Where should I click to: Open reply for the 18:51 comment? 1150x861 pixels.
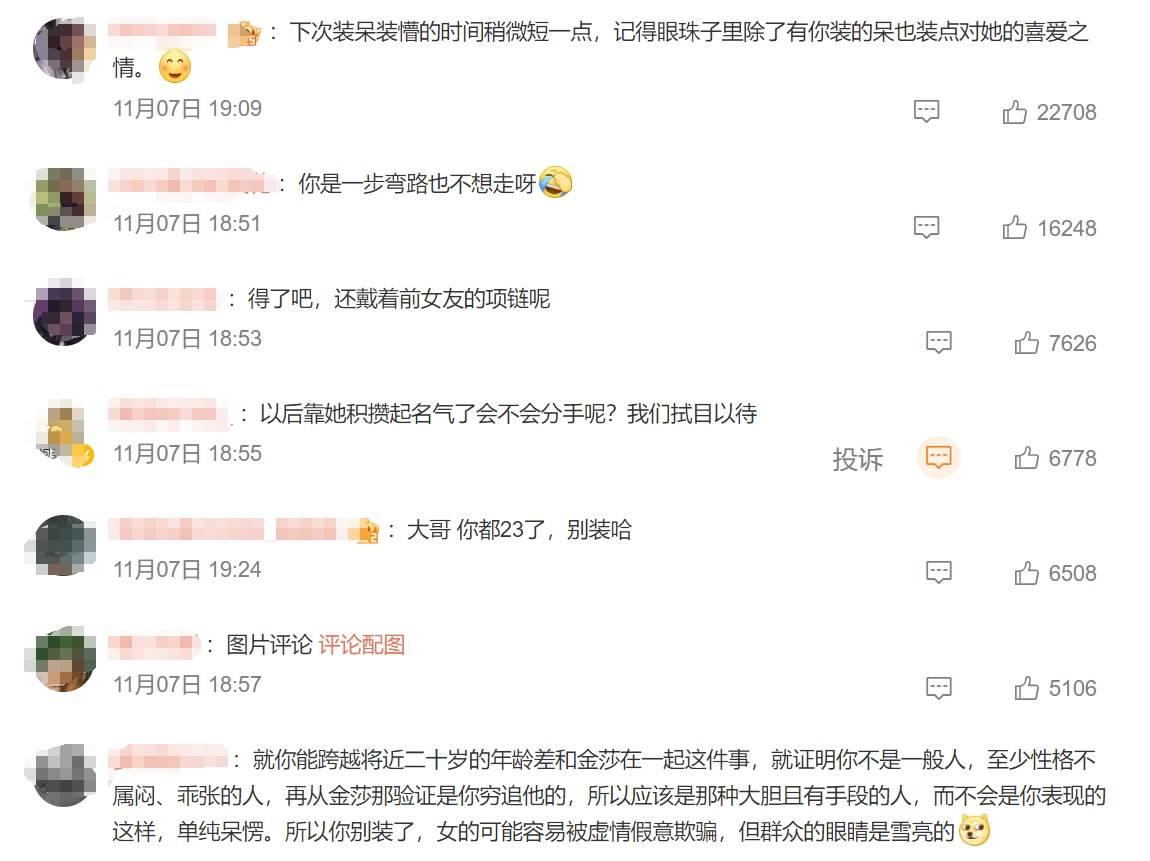tap(926, 227)
